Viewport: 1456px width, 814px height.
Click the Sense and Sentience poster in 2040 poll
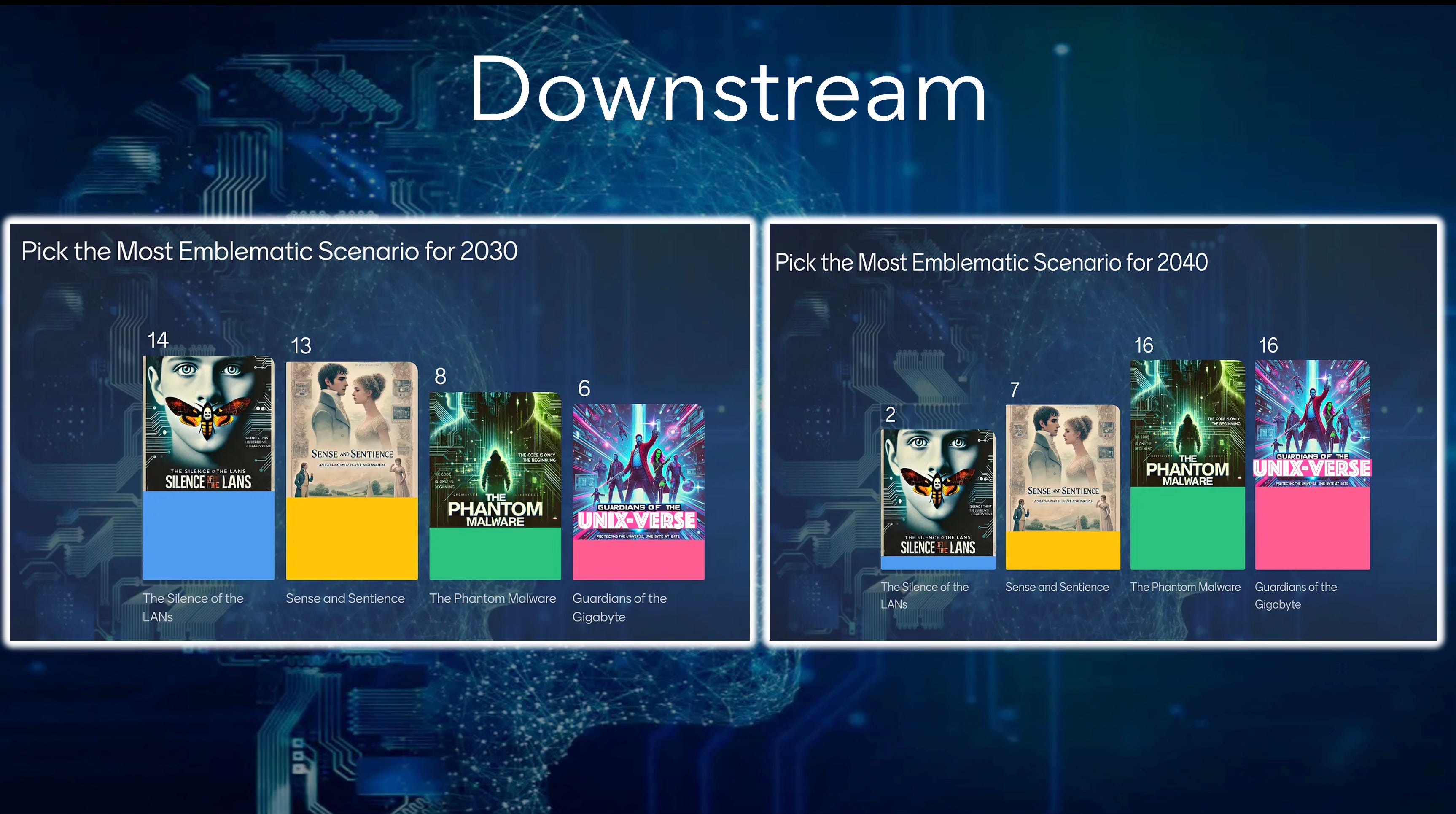click(x=1063, y=468)
